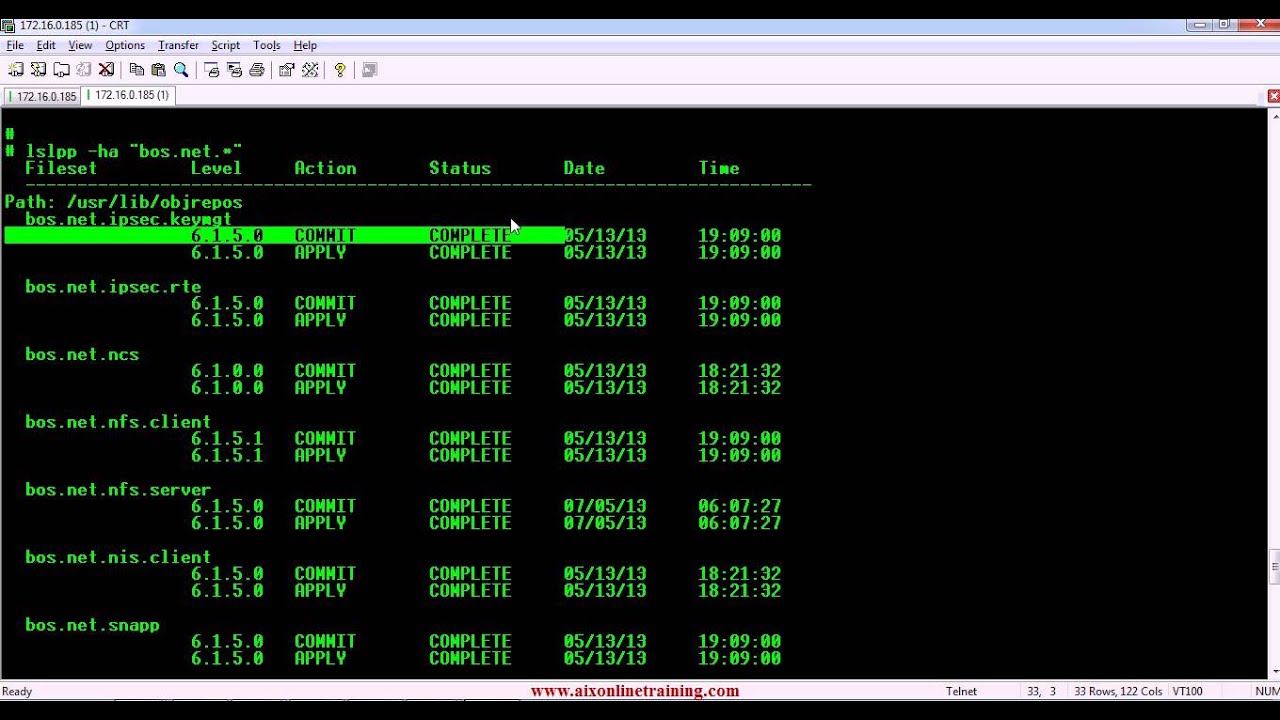Open Session Options toolbar icon

[x=287, y=70]
